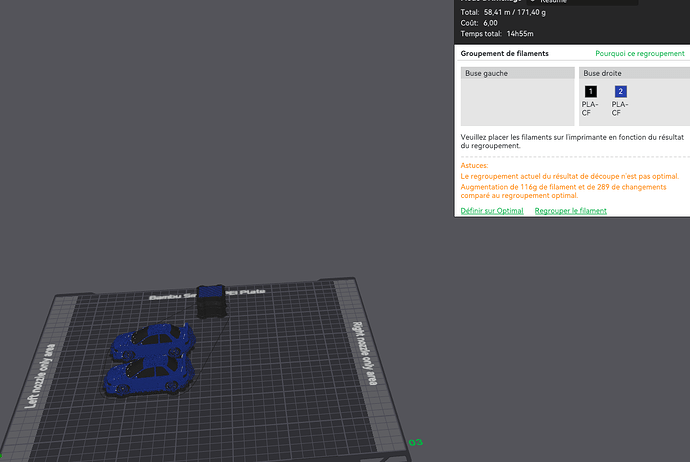Click the PLA-CF label under filament 1
This screenshot has width=690, height=462.
tap(590, 109)
